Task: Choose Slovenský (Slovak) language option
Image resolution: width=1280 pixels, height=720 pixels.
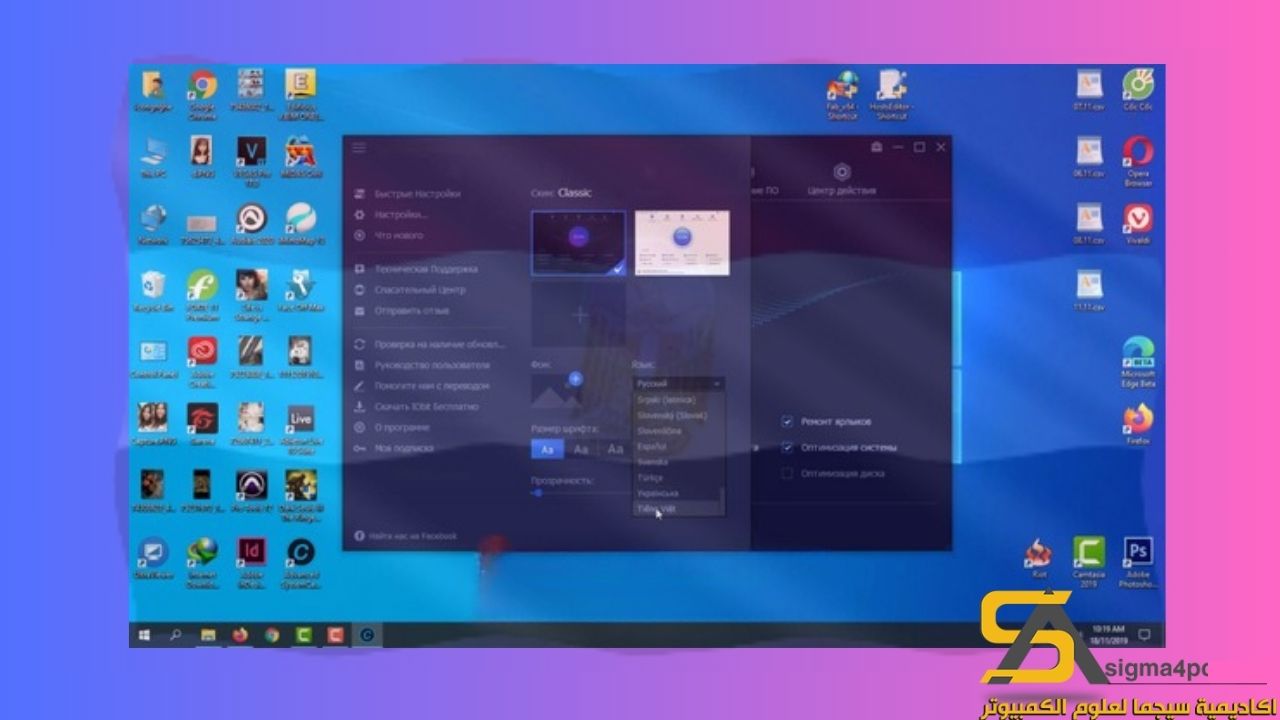Action: click(x=672, y=415)
